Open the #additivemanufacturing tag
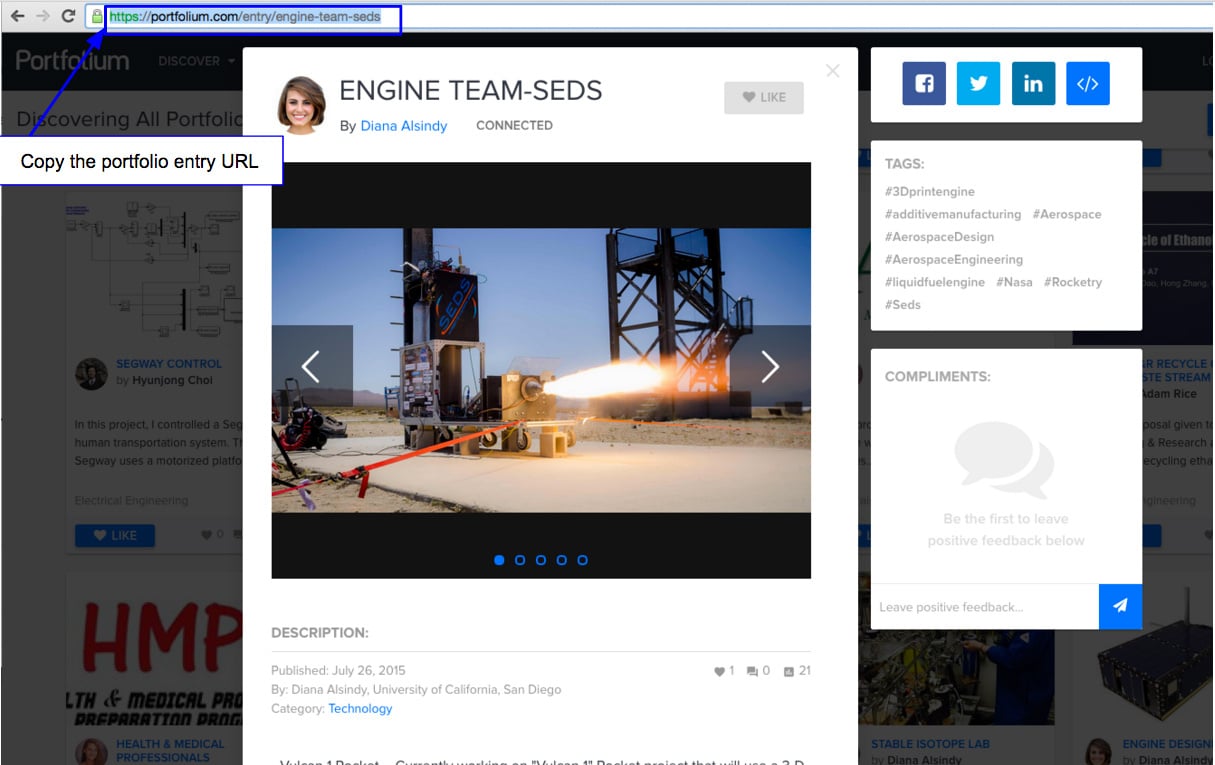Image resolution: width=1215 pixels, height=765 pixels. 953,214
